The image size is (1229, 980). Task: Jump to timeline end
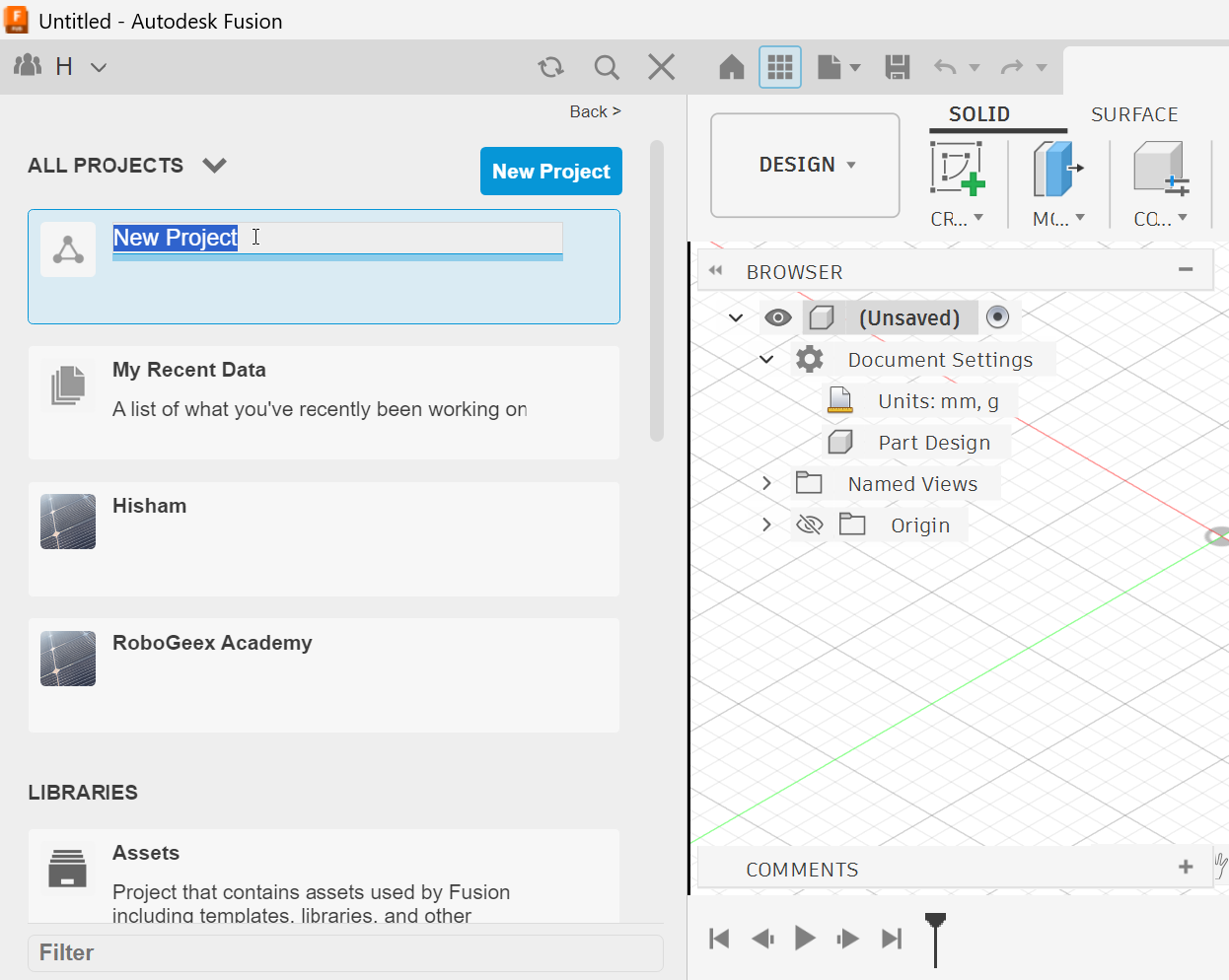click(892, 939)
